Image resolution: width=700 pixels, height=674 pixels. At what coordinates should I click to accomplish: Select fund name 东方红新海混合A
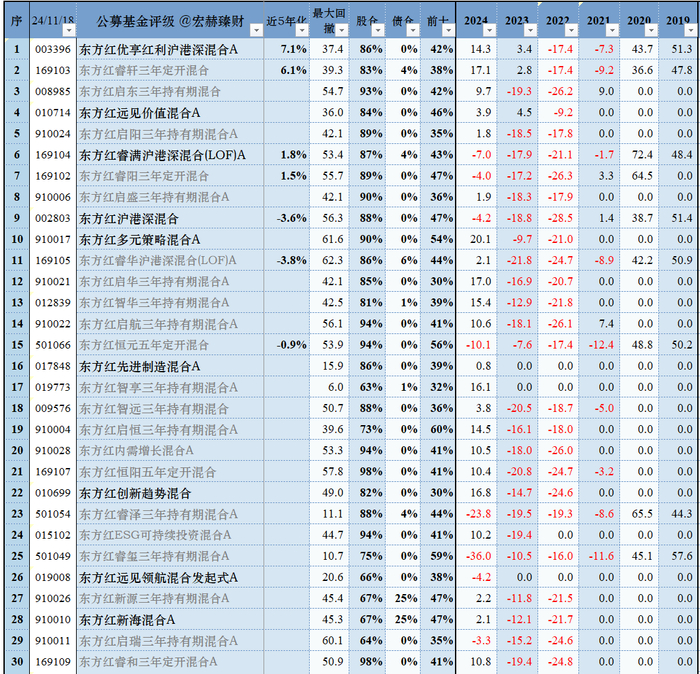click(x=127, y=620)
